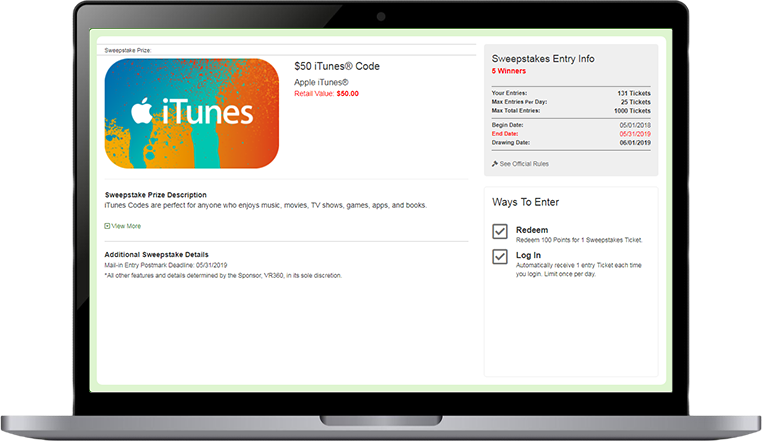Screen dimensions: 762x441
Task: Click the Max Total Entries label
Action: pyautogui.click(x=516, y=110)
